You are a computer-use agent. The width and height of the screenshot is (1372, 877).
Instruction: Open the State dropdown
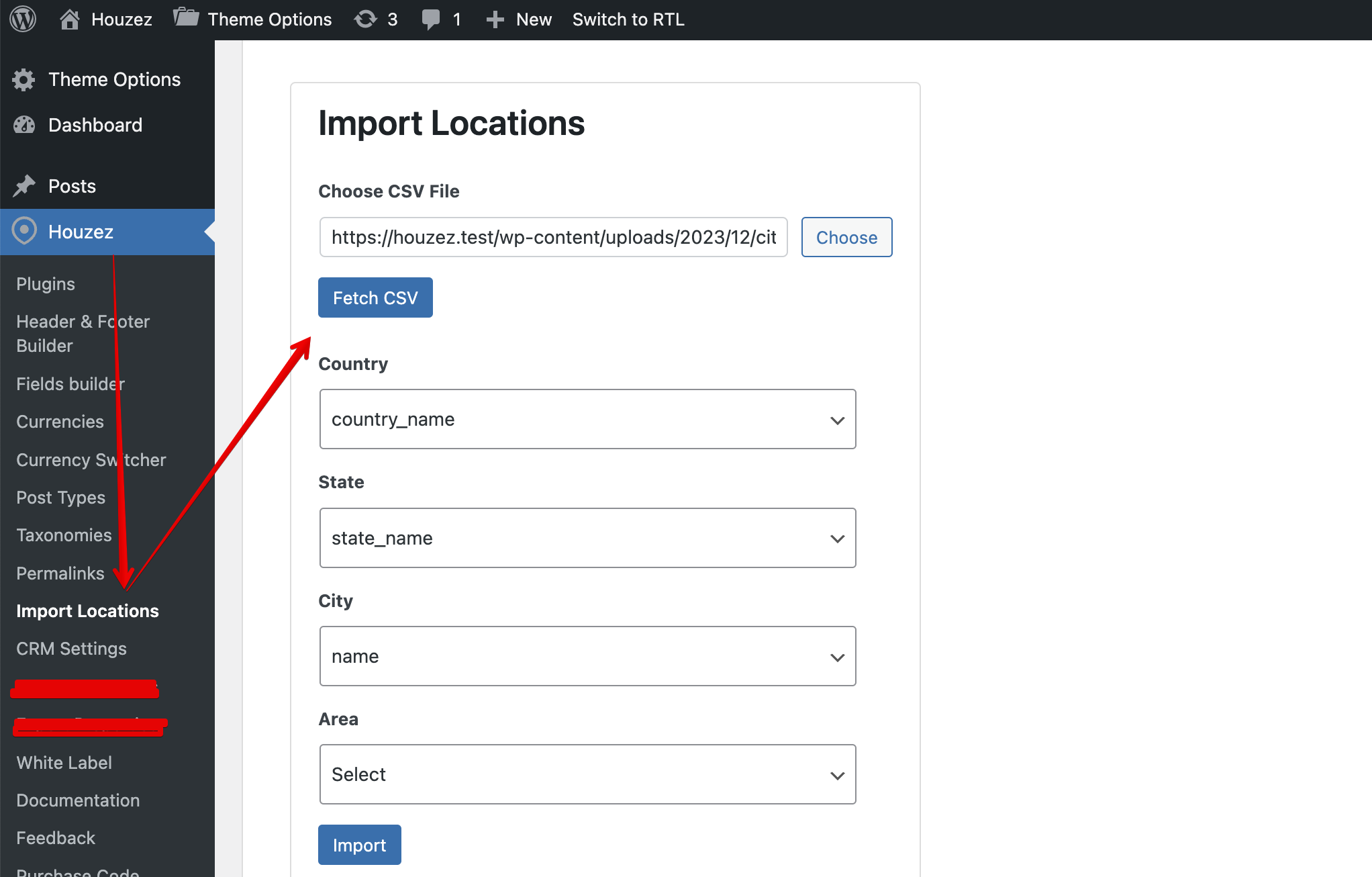pos(587,538)
